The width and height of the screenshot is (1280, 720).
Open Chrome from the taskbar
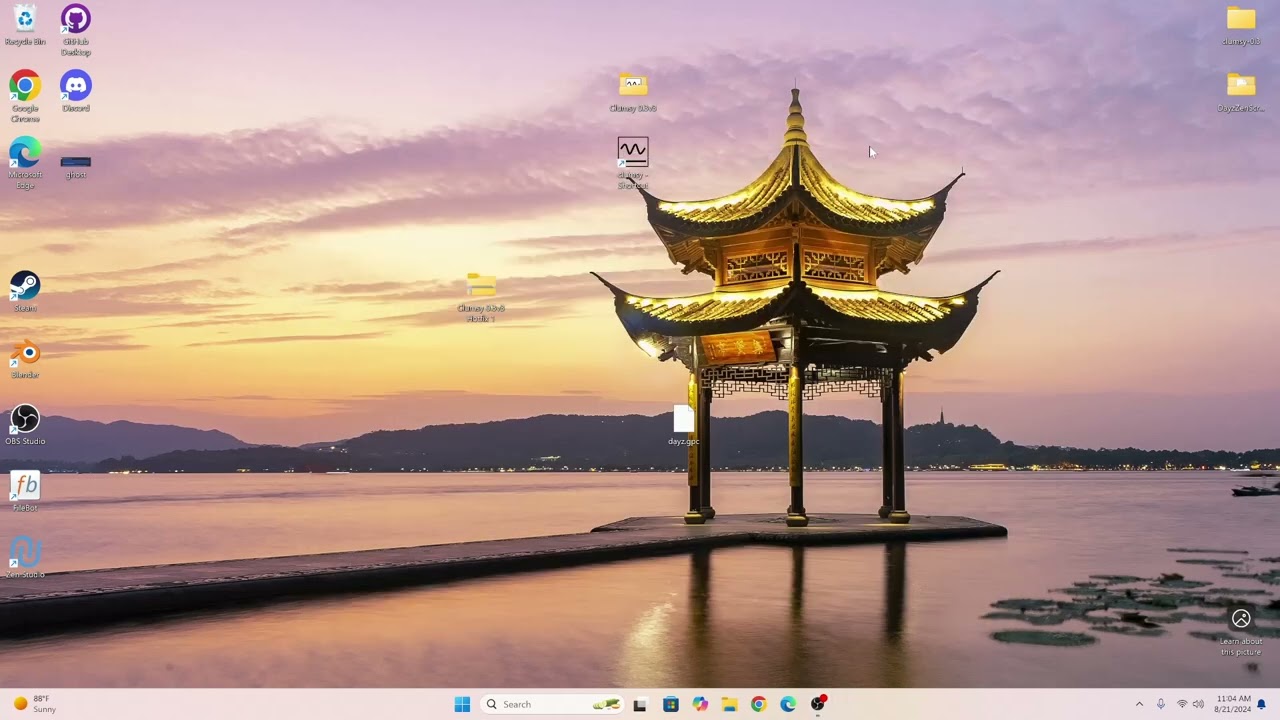coord(758,704)
